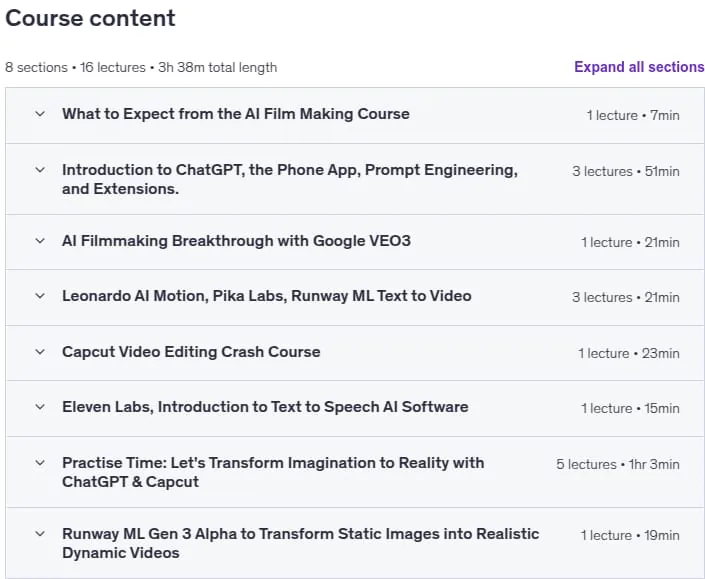Expand the Introduction to ChatGPT section chevron
Image resolution: width=705 pixels, height=579 pixels.
40,170
